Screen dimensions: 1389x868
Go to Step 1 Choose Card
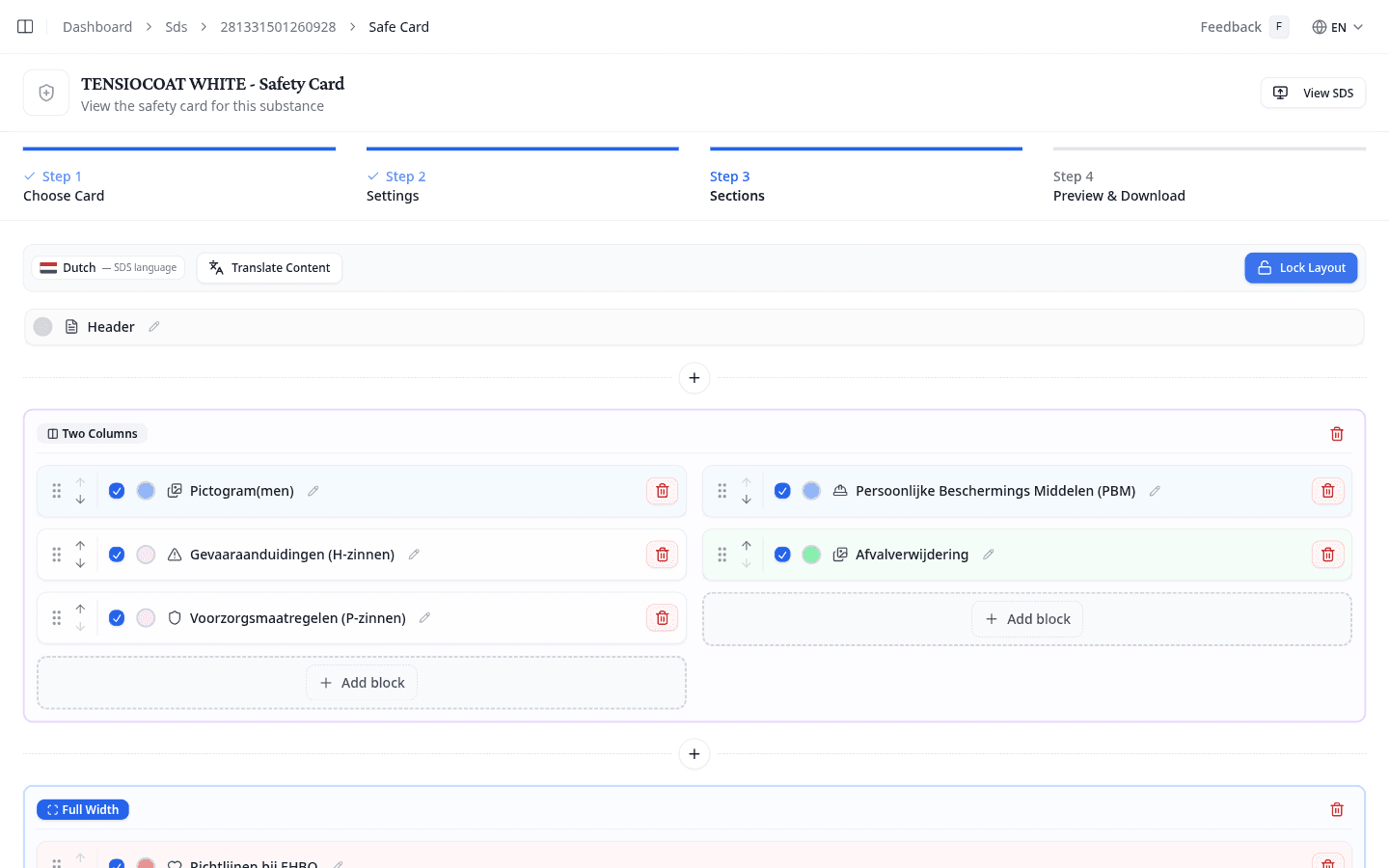point(179,176)
